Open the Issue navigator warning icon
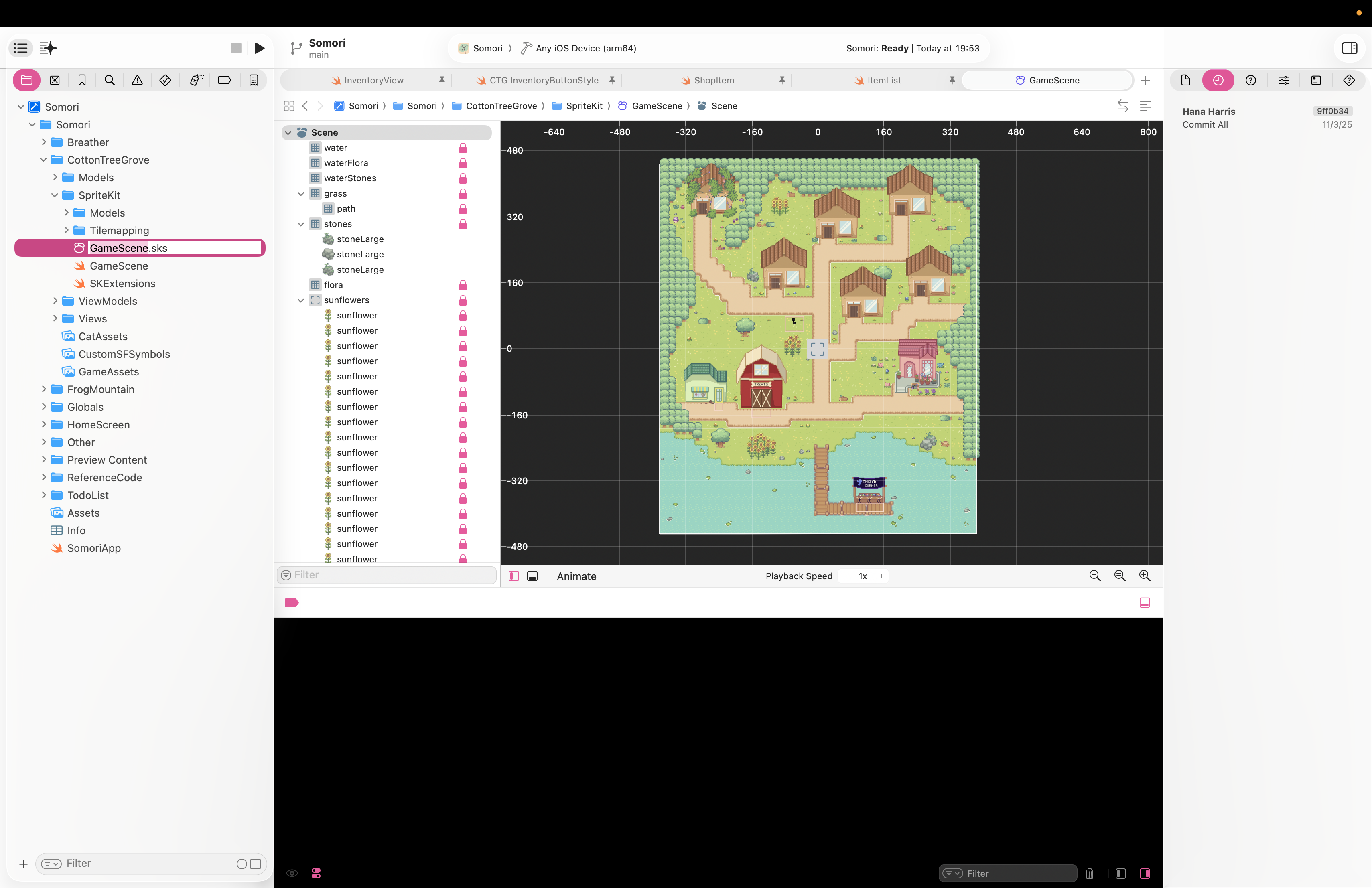Viewport: 1372px width, 888px height. (137, 80)
